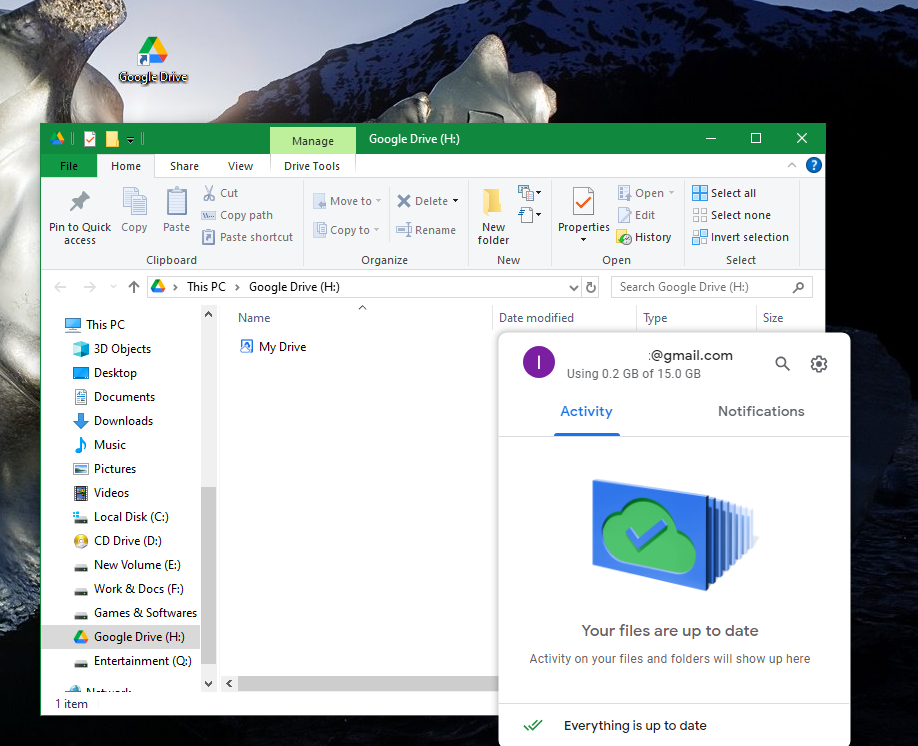The height and width of the screenshot is (746, 918).
Task: Click the purple account avatar
Action: (x=539, y=362)
